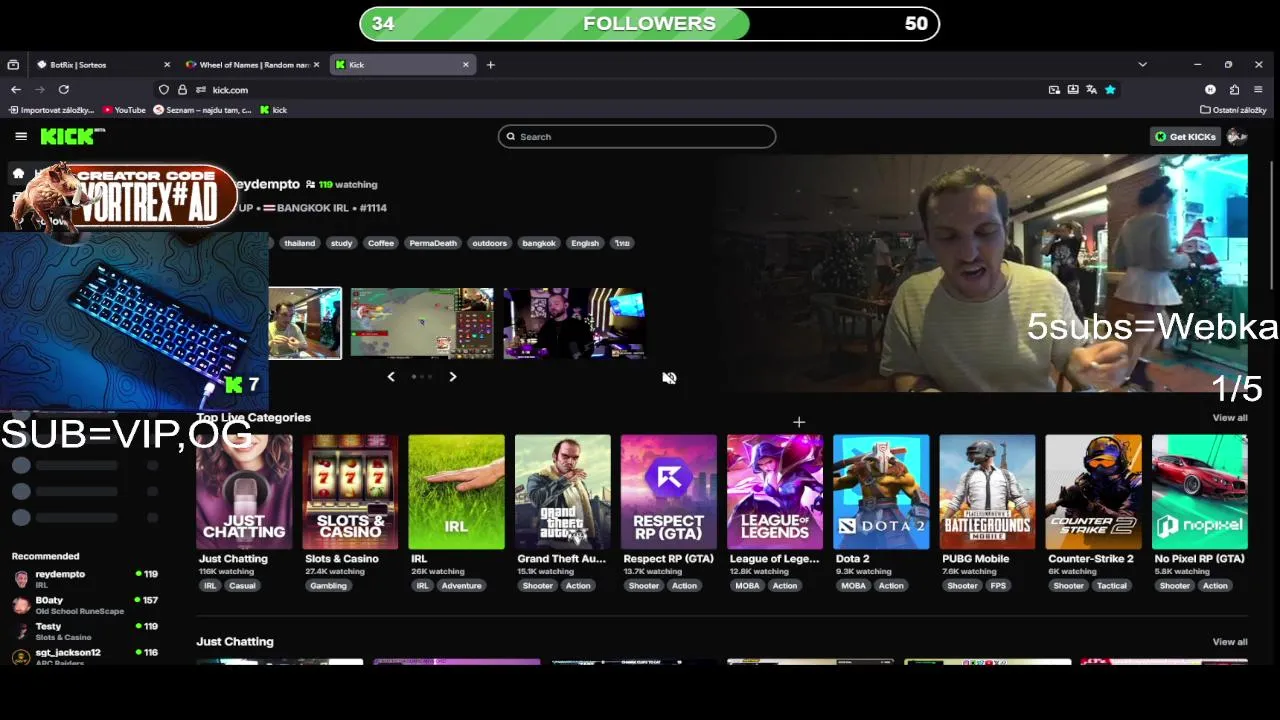Screen dimensions: 1280x720
Task: Open the Firefox application menu icon
Action: [1258, 90]
